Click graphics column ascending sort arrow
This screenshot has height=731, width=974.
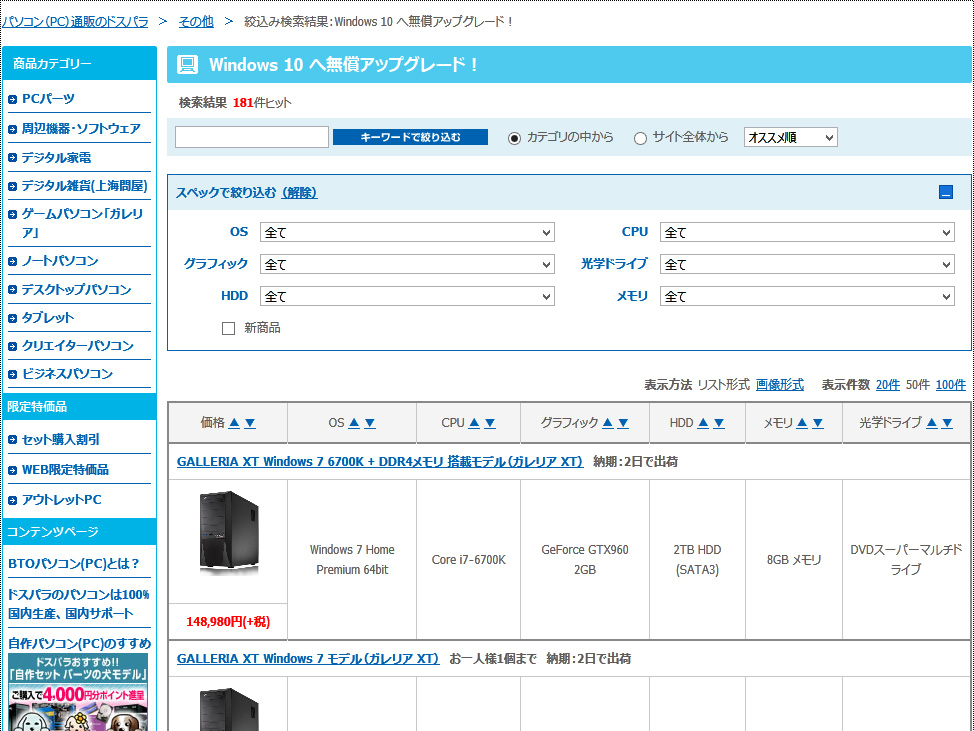(608, 423)
